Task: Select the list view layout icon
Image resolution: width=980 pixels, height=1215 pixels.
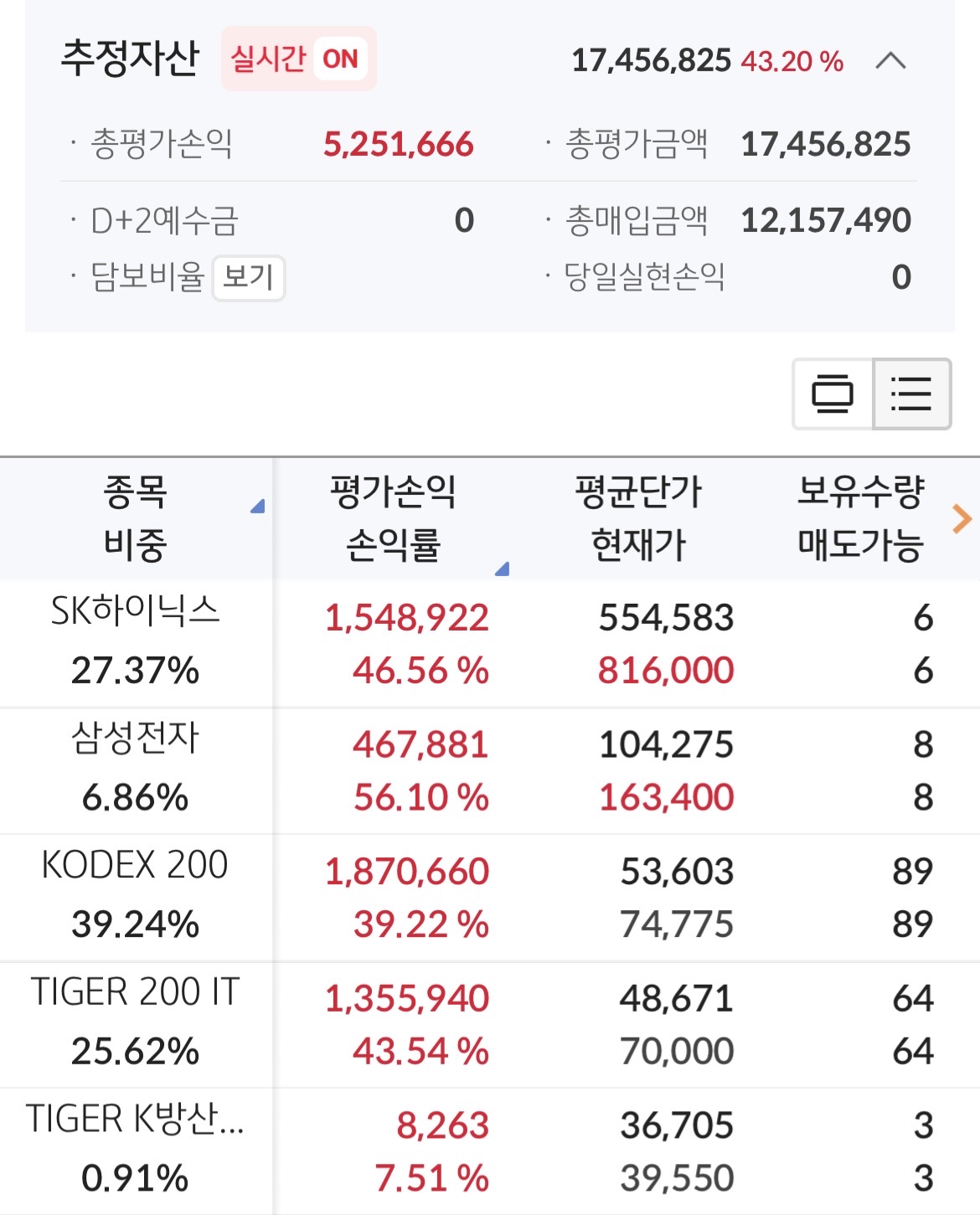Action: coord(911,394)
